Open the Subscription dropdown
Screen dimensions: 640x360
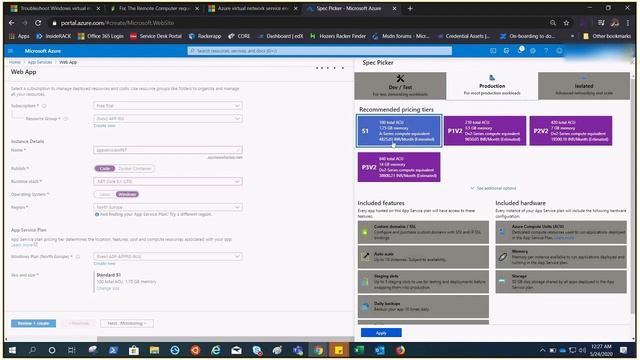(168, 106)
